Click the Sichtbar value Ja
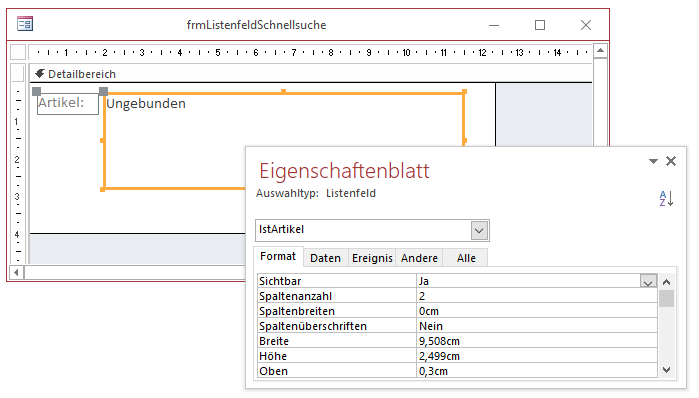 pyautogui.click(x=528, y=281)
